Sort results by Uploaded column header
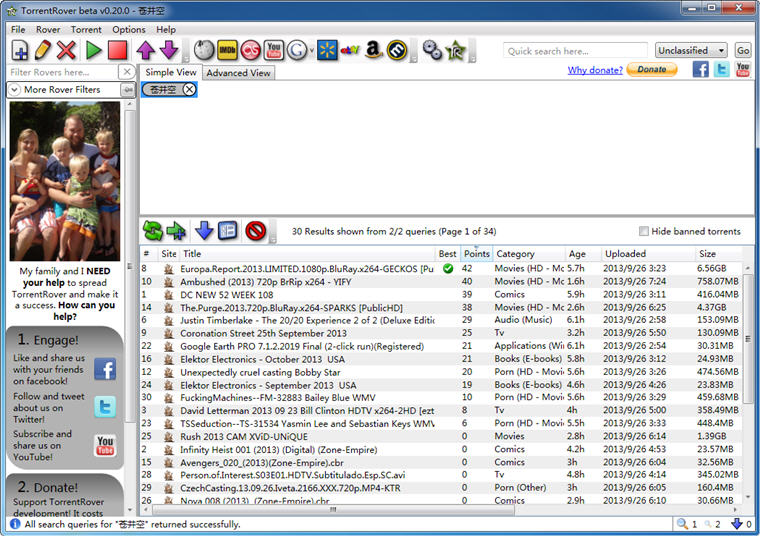Image resolution: width=760 pixels, height=536 pixels. click(x=648, y=253)
